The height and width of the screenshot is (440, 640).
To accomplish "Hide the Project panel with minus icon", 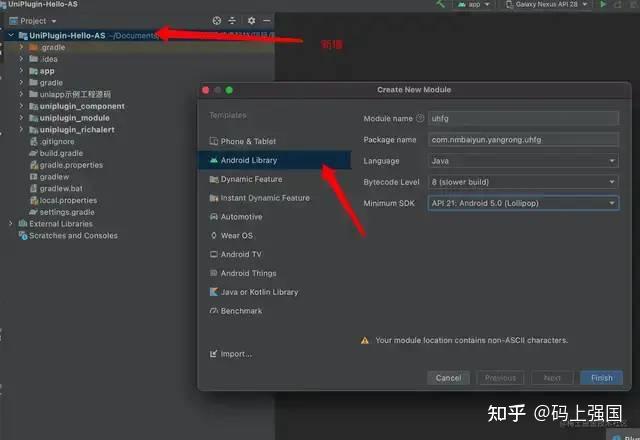I will (267, 20).
